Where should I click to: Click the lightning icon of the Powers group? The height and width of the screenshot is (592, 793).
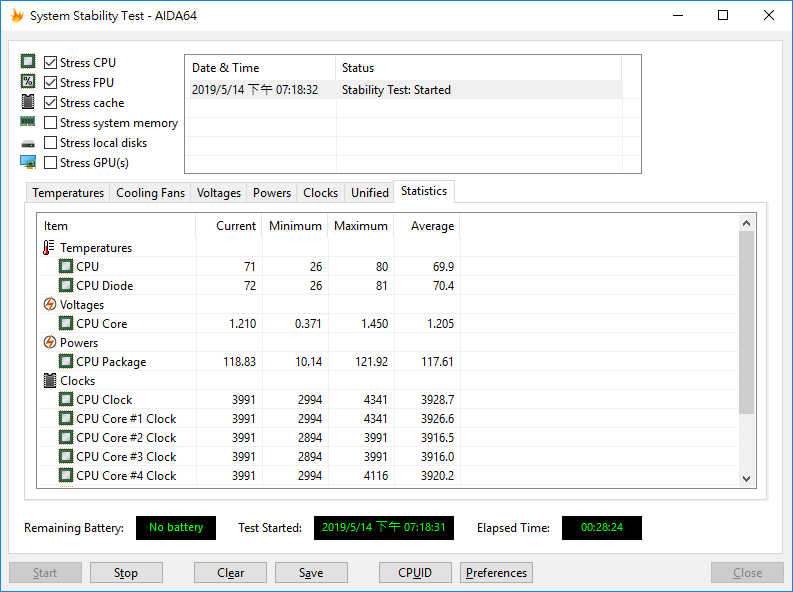pos(50,342)
